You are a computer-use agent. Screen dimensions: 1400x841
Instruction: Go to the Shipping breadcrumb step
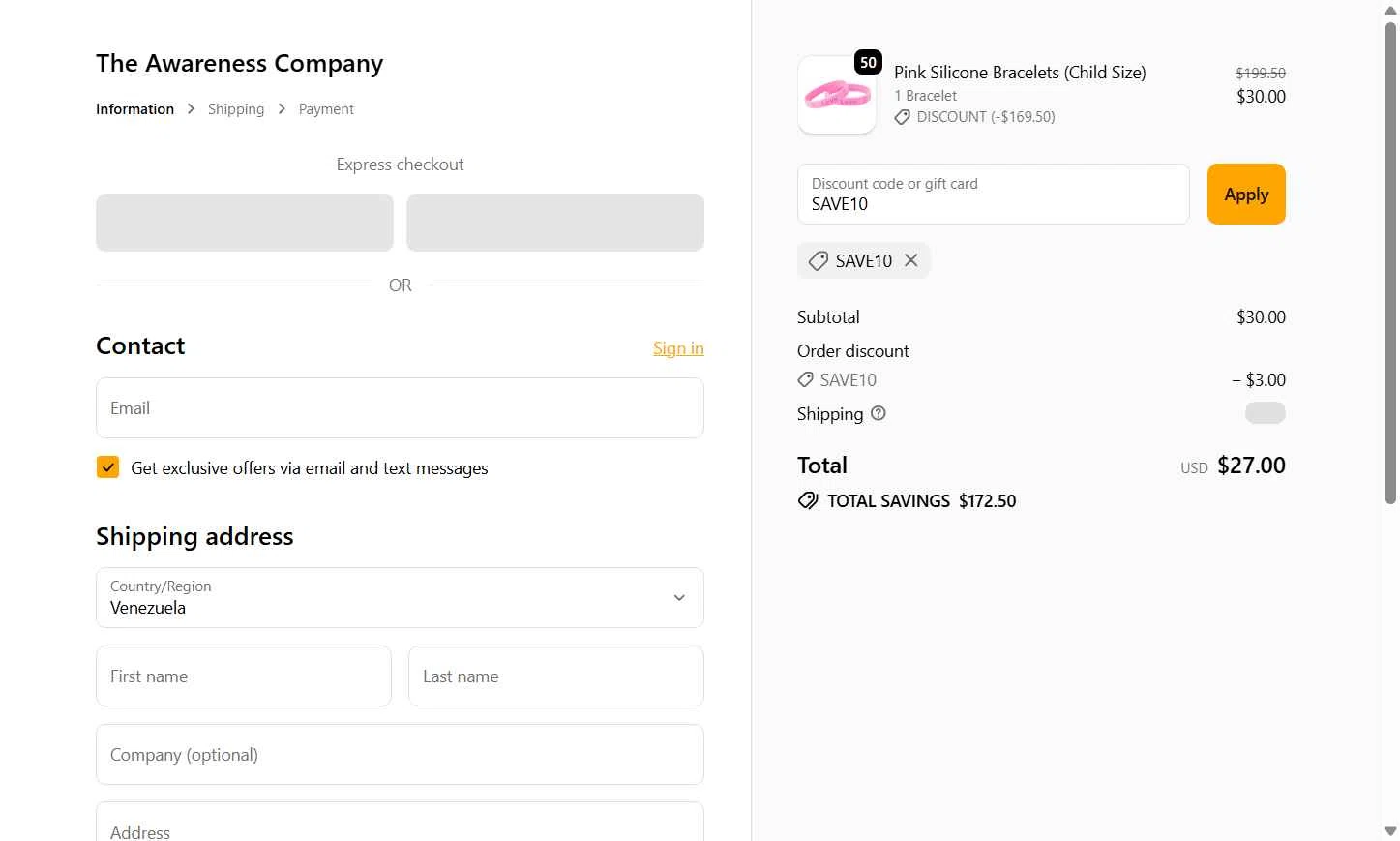click(236, 108)
